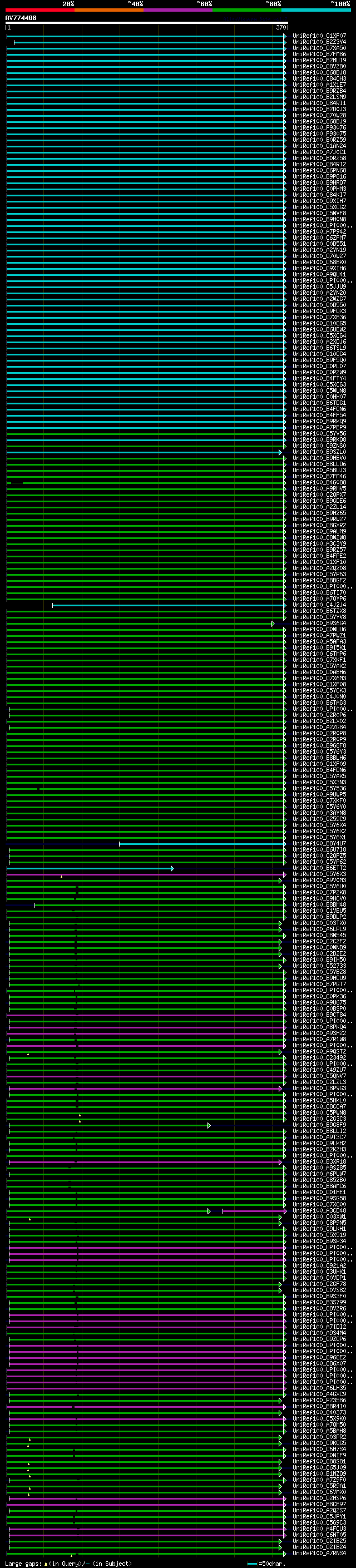Select hit label UniRef100_Q84RI1
The image size is (356, 1568).
tap(319, 103)
